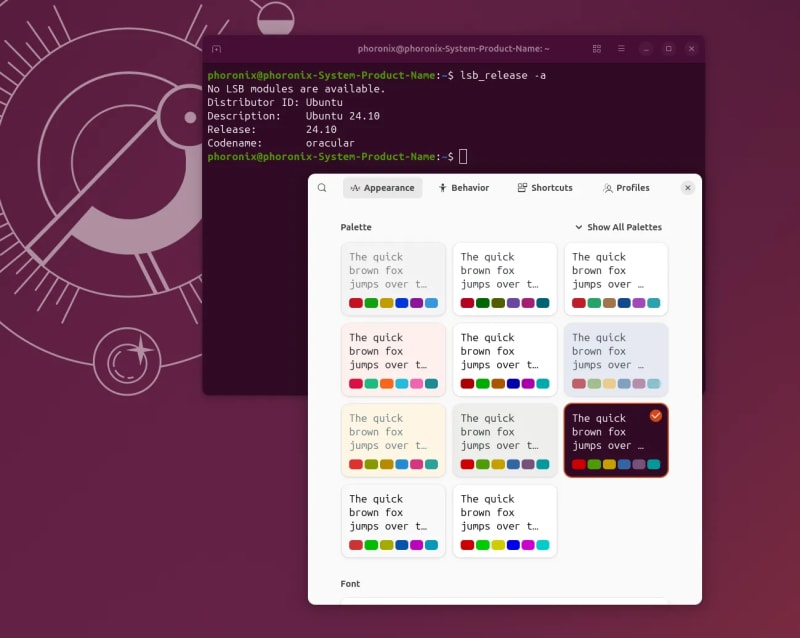The image size is (800, 638).
Task: Select the lavender-blue background palette
Action: (615, 359)
